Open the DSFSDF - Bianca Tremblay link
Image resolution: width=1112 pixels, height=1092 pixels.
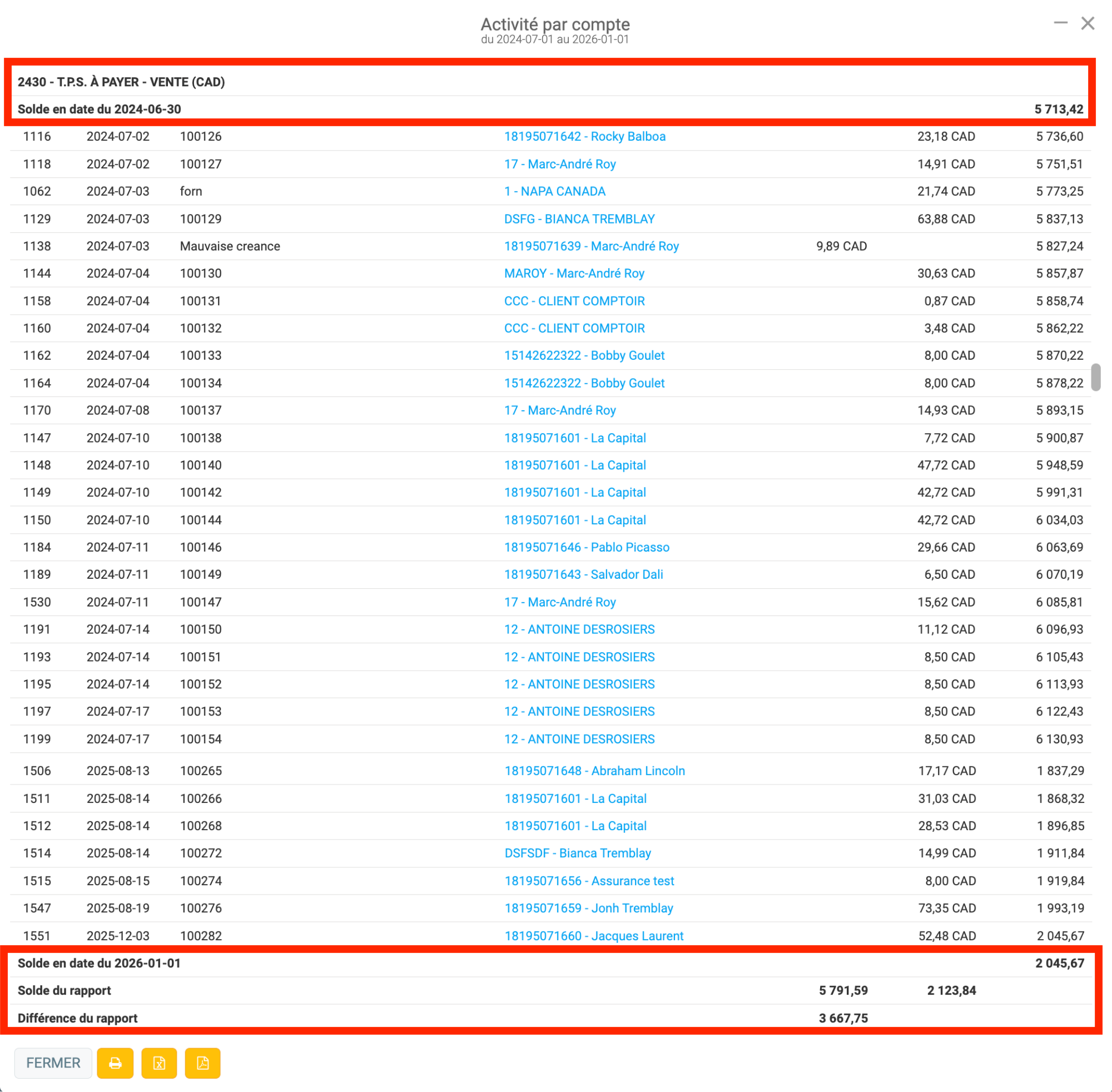[578, 853]
